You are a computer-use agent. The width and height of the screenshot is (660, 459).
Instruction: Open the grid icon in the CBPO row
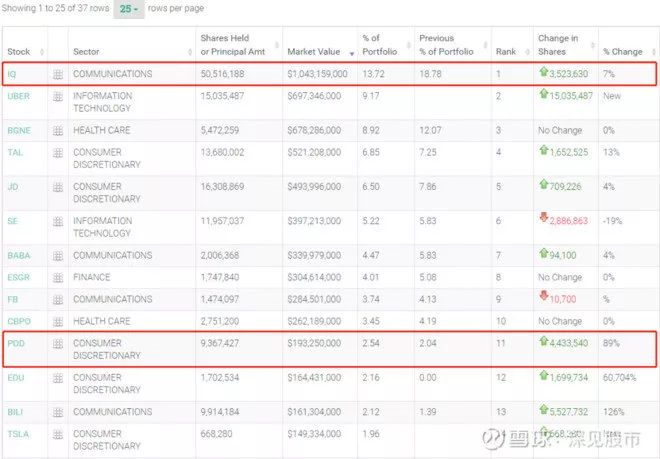(x=58, y=322)
